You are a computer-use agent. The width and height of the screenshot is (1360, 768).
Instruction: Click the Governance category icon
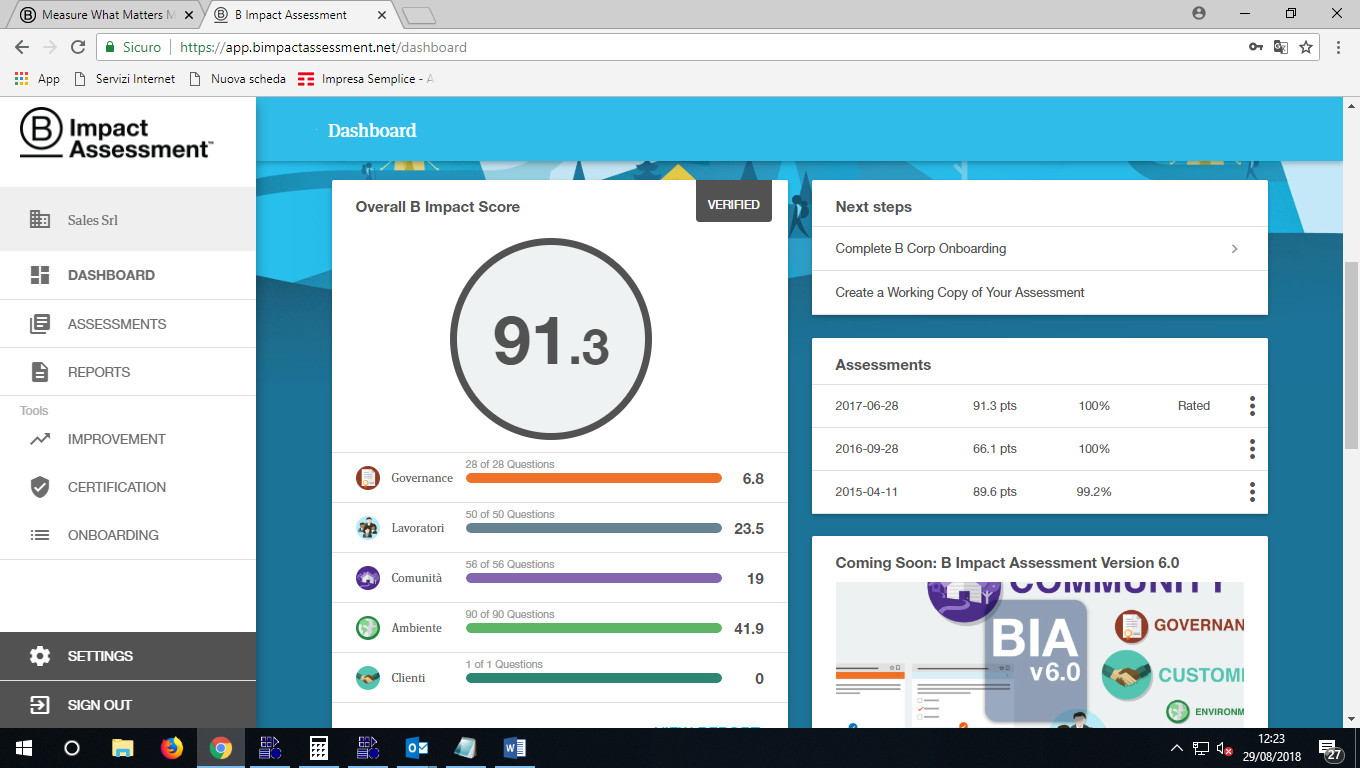[368, 478]
